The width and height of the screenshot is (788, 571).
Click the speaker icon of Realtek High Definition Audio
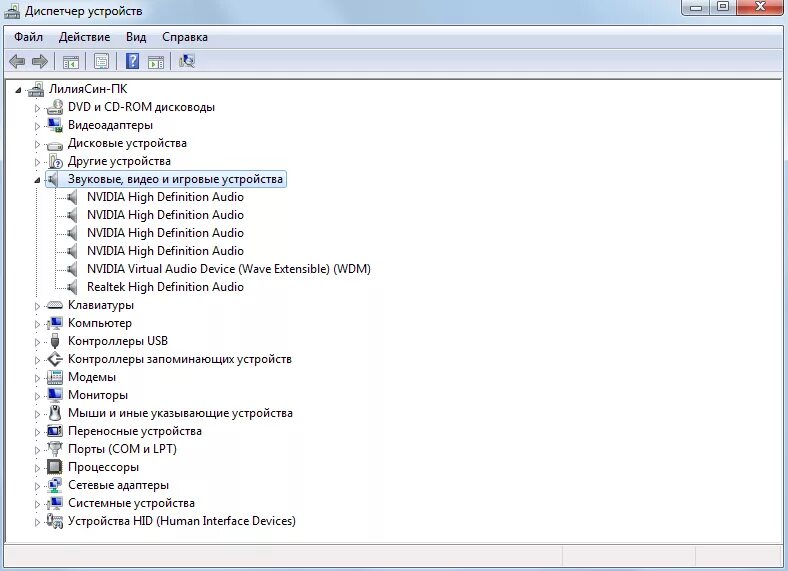[x=72, y=287]
